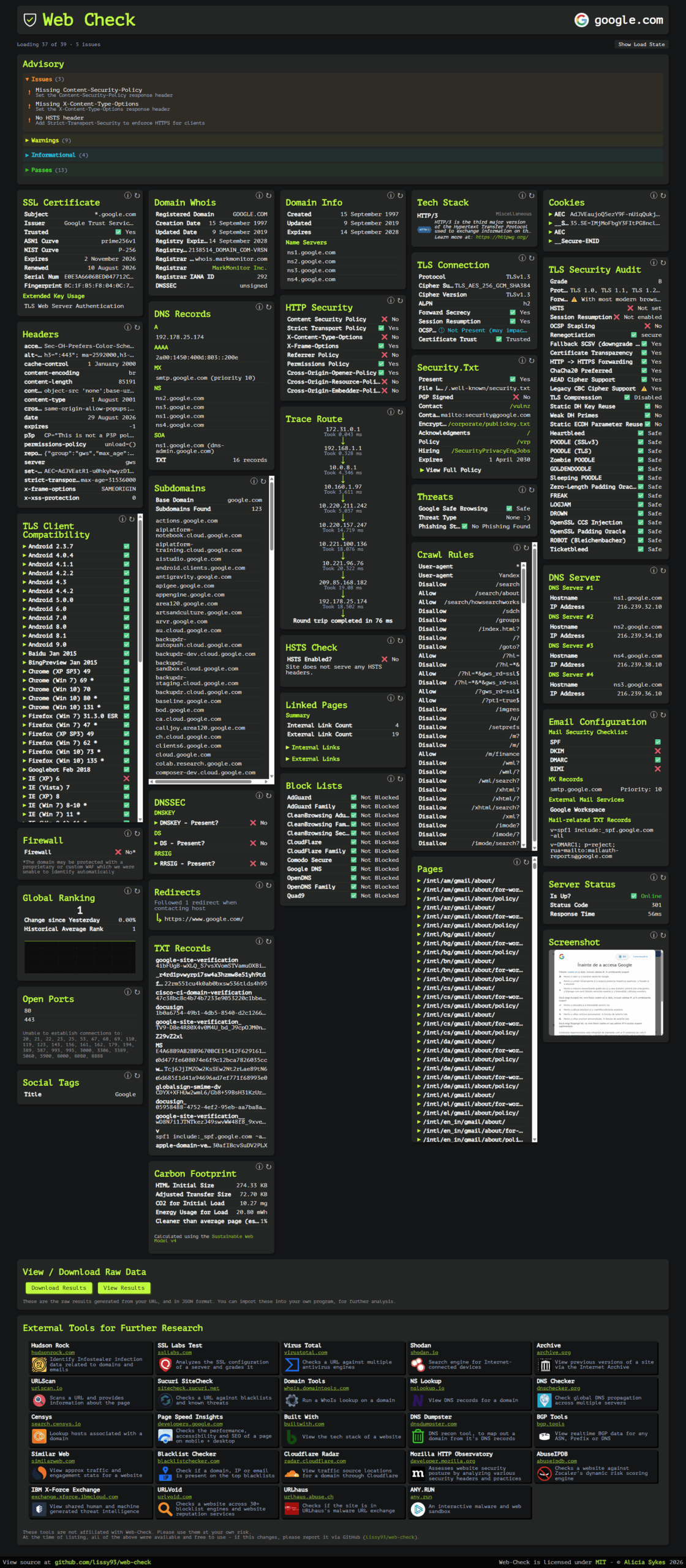Open info icon on Screenshot card

654,935
